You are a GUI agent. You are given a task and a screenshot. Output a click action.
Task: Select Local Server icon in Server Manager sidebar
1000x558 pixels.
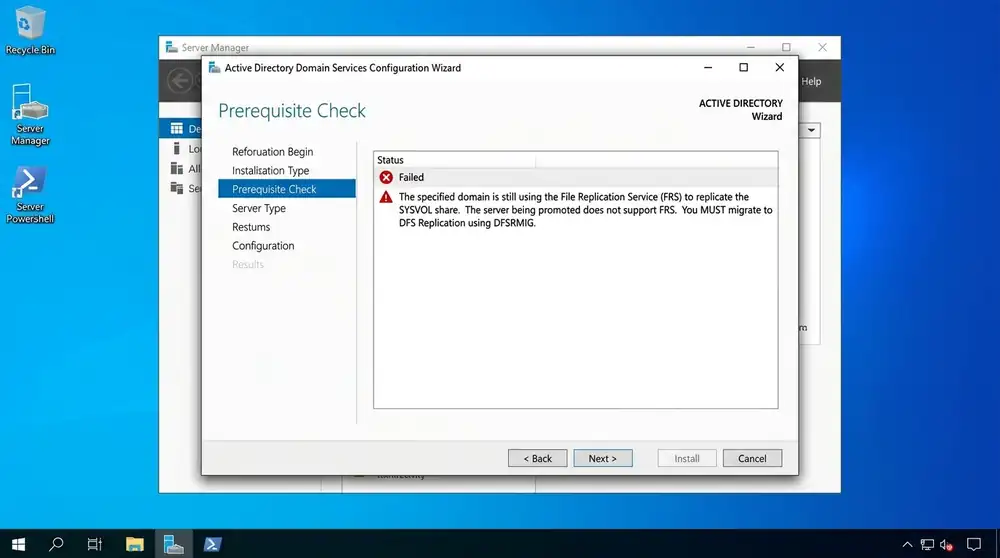(x=177, y=149)
